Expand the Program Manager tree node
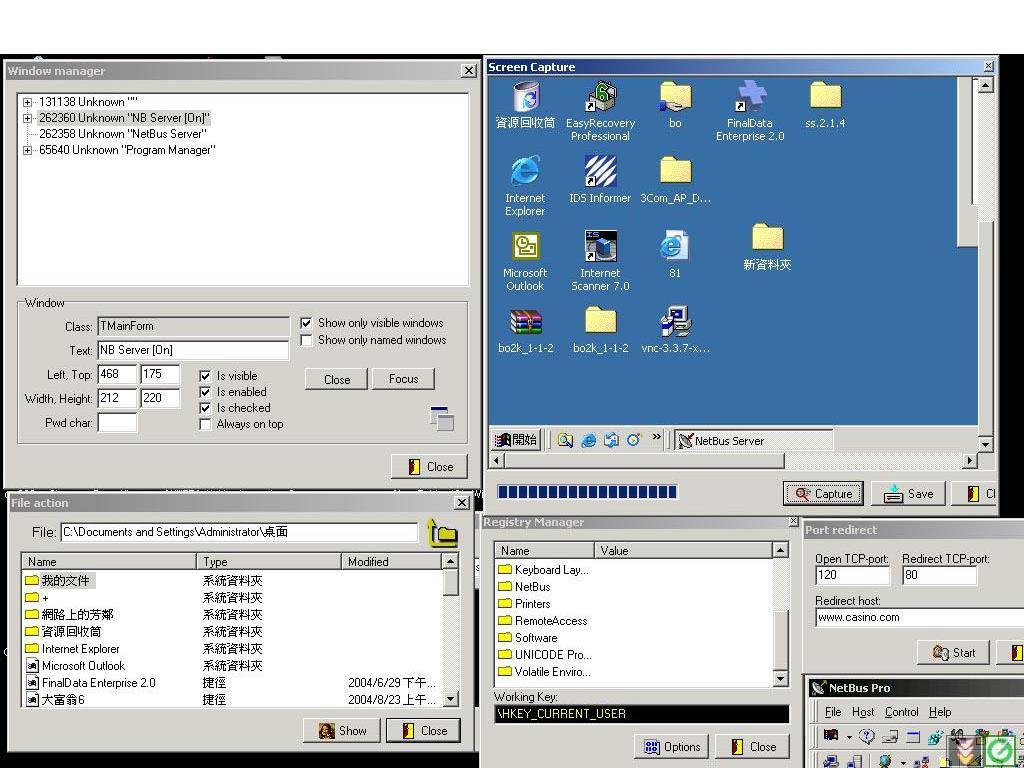 tap(28, 150)
